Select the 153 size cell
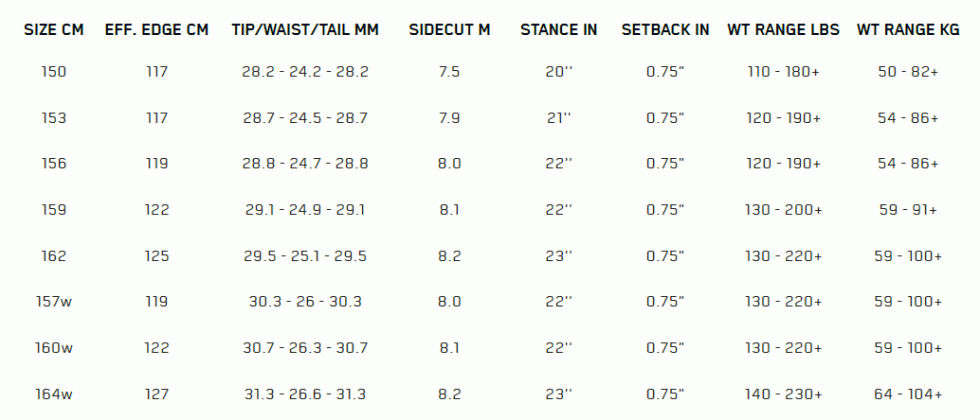 [x=54, y=118]
